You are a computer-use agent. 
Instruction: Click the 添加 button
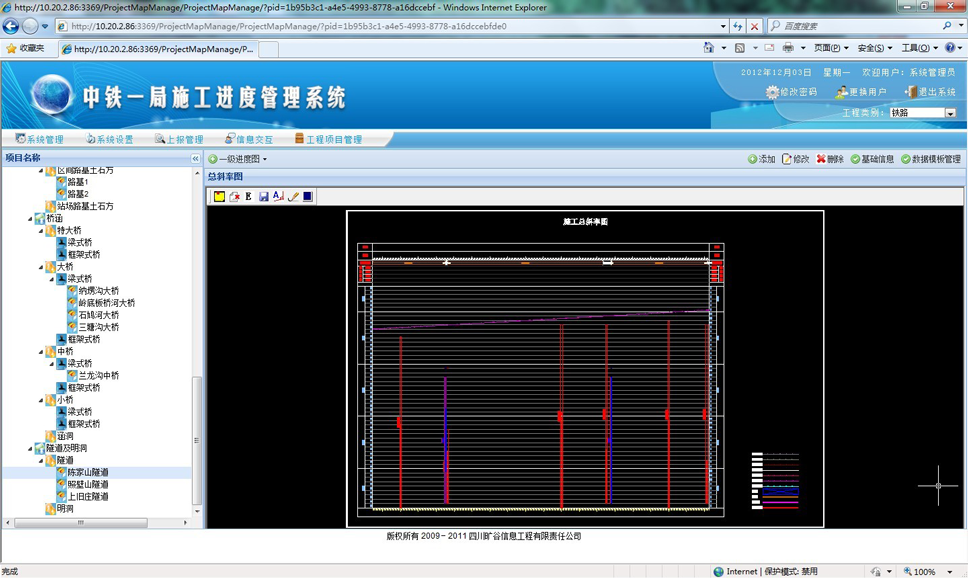pyautogui.click(x=761, y=160)
